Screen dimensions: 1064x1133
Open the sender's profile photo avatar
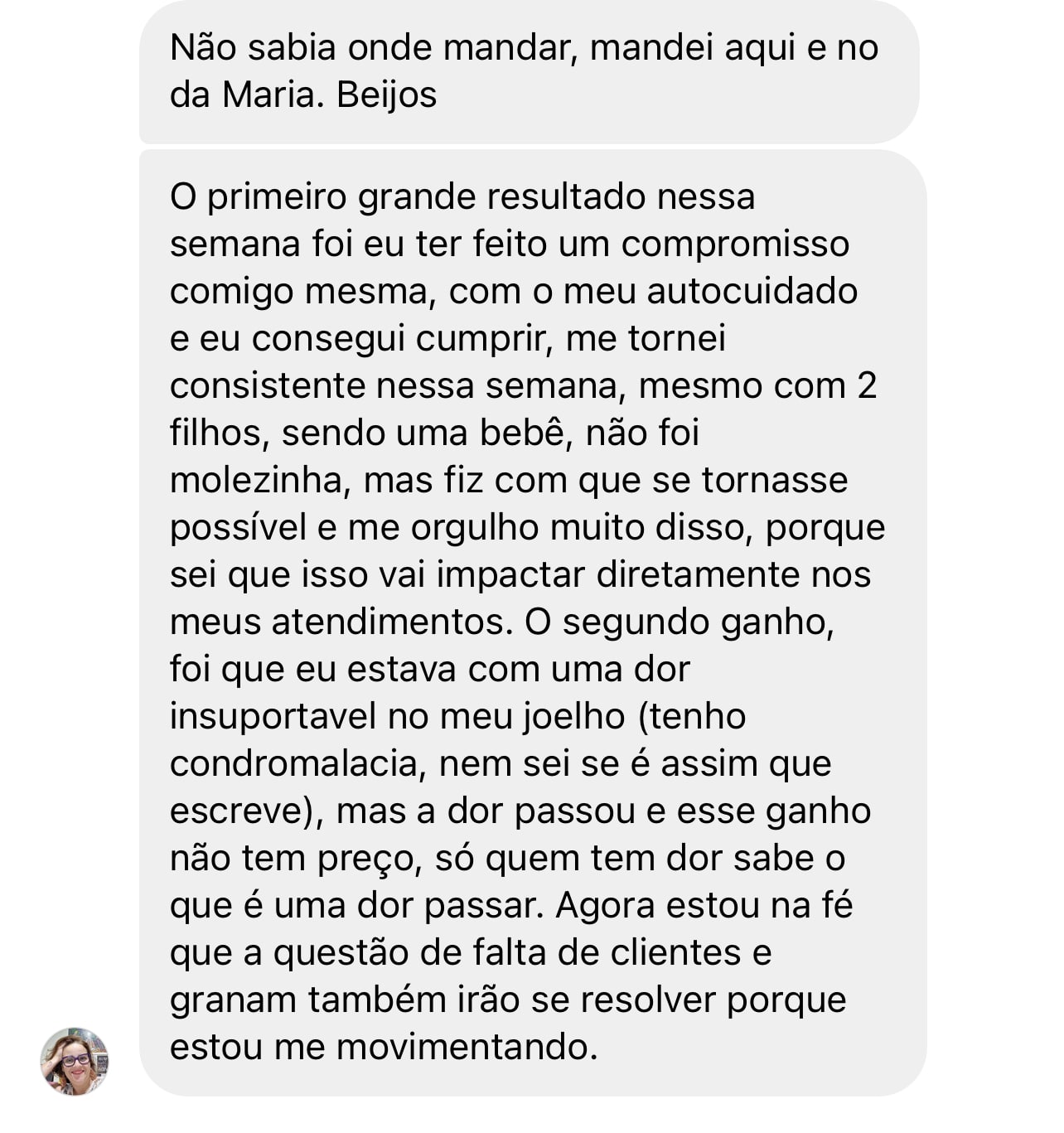(75, 1061)
